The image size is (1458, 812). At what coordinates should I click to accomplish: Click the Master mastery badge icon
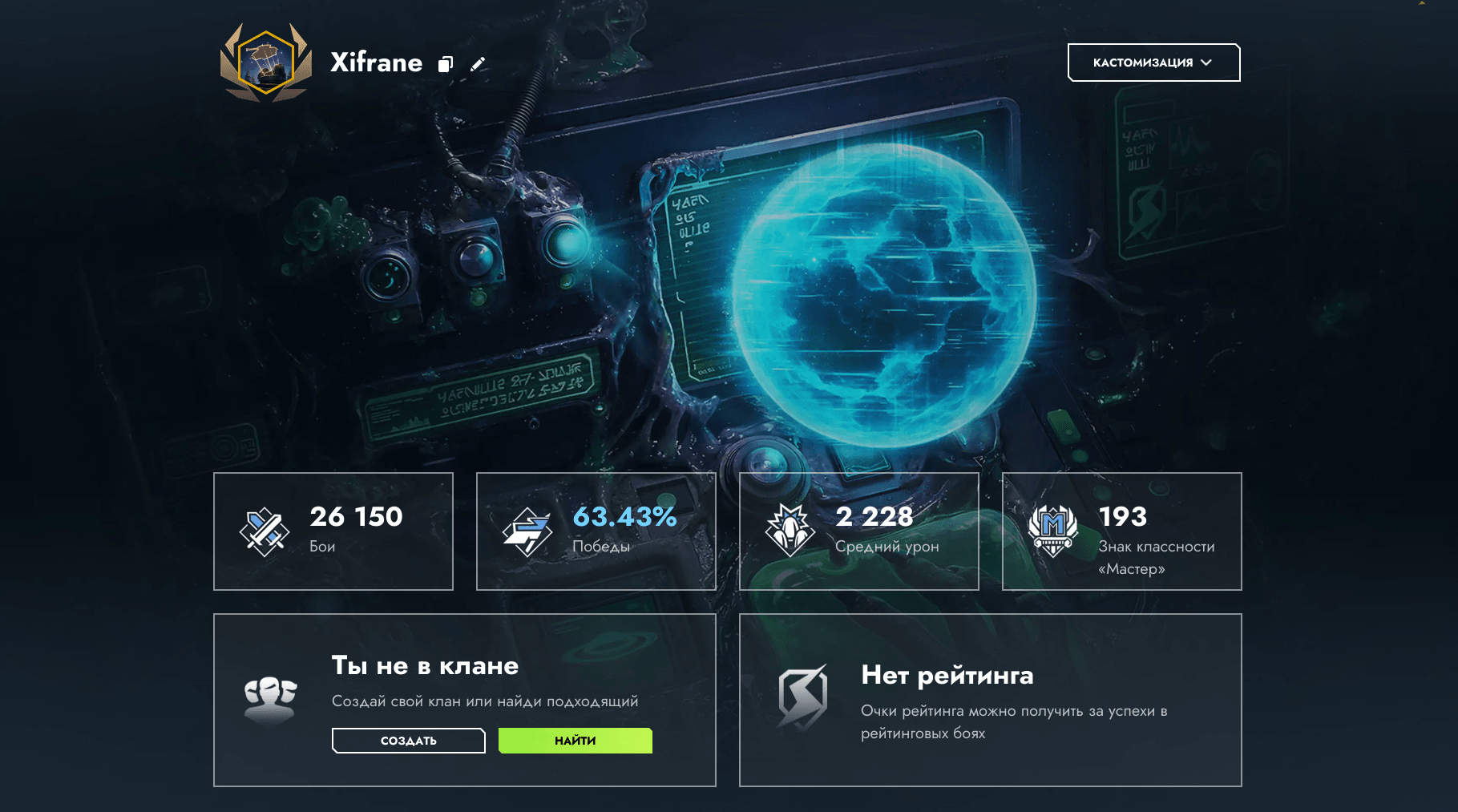click(1052, 531)
